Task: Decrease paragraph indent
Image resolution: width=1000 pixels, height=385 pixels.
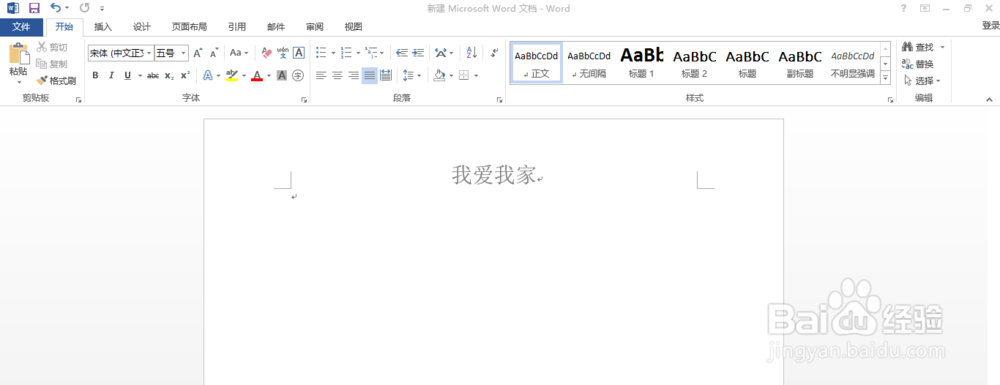Action: tap(402, 53)
